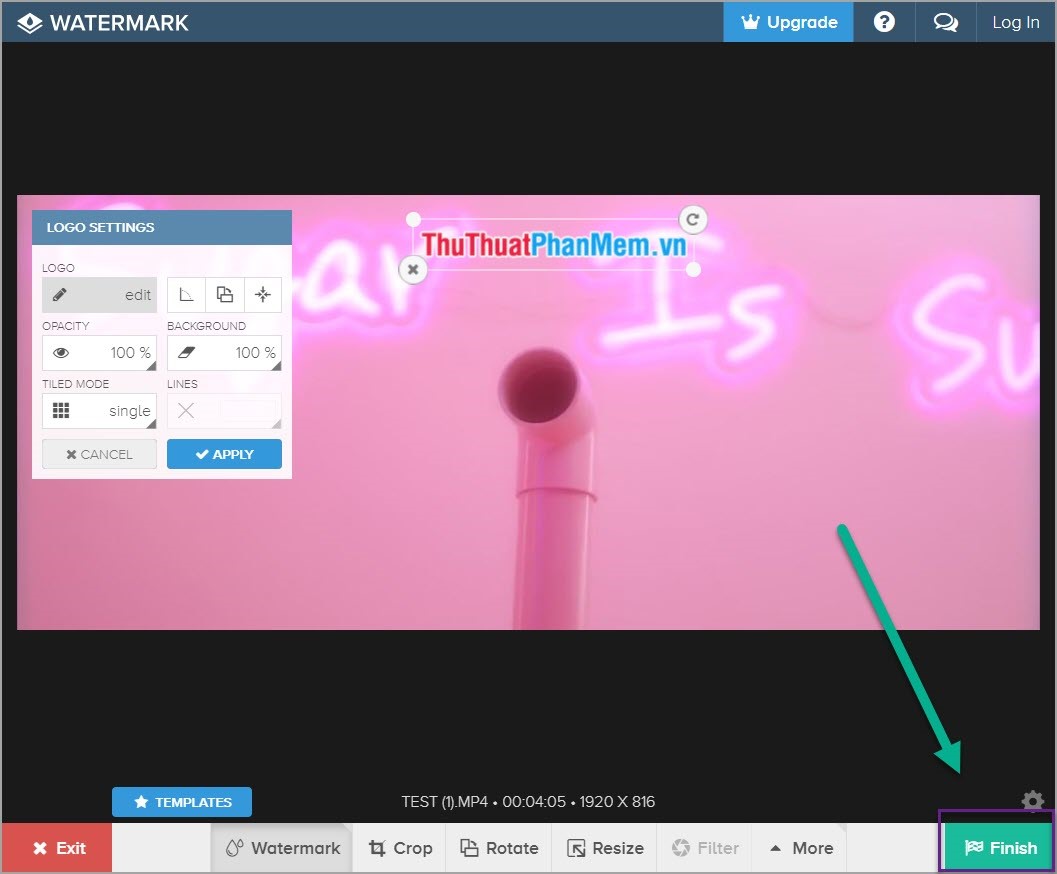Image resolution: width=1057 pixels, height=874 pixels.
Task: Remove the watermark using the X handle
Action: [x=413, y=269]
